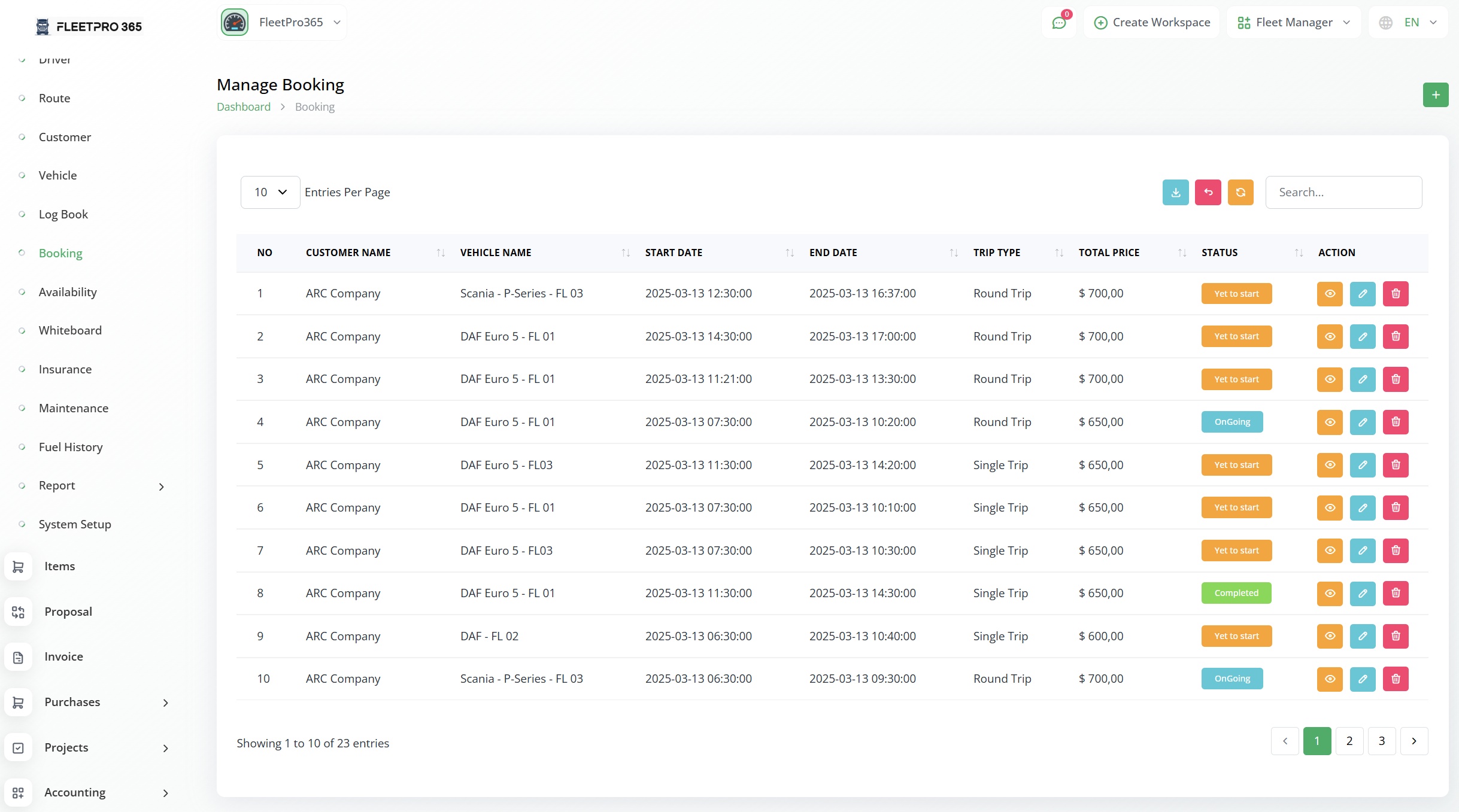Expand the Purchases submenu
Viewport: 1459px width, 812px height.
click(x=166, y=702)
